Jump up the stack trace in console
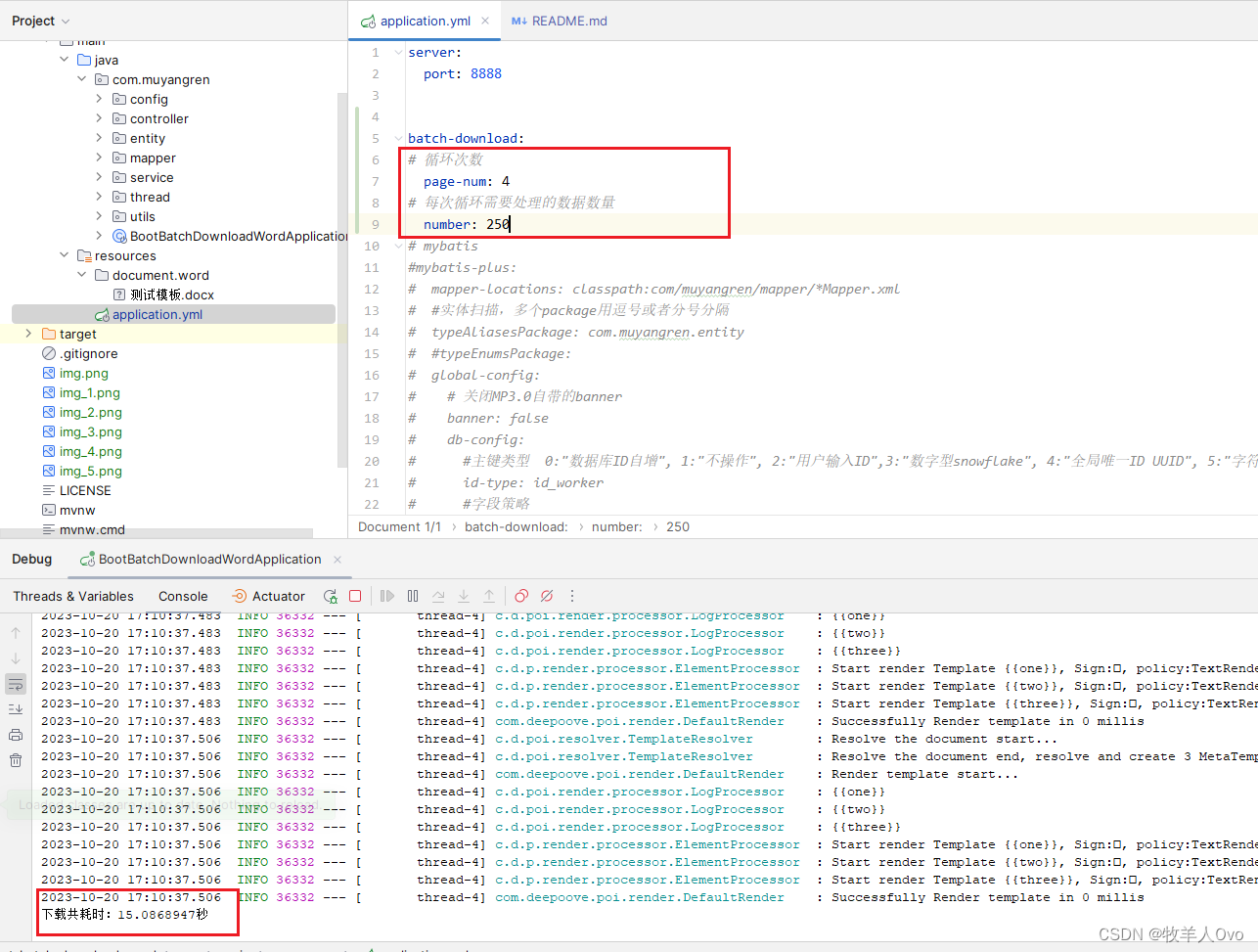 point(16,633)
